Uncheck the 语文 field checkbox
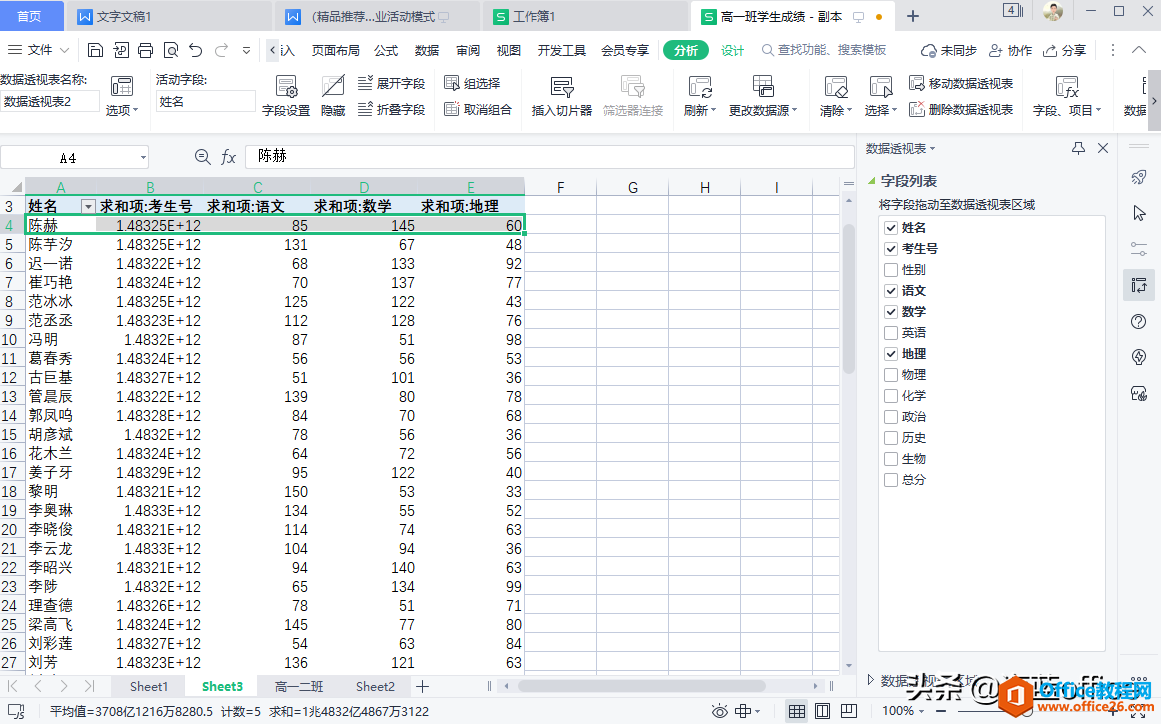The width and height of the screenshot is (1161, 724). coord(891,291)
